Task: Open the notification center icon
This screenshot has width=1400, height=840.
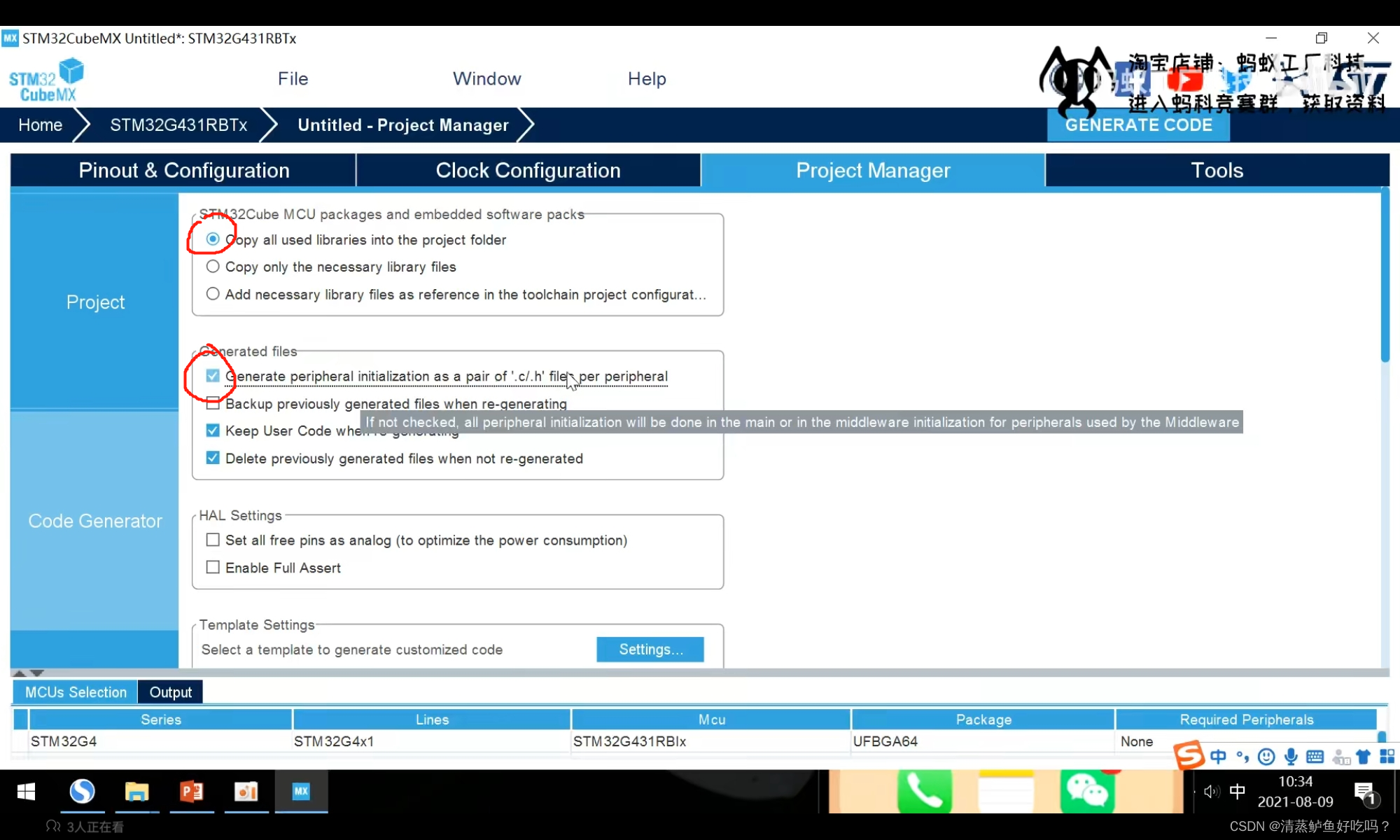Action: [x=1365, y=793]
